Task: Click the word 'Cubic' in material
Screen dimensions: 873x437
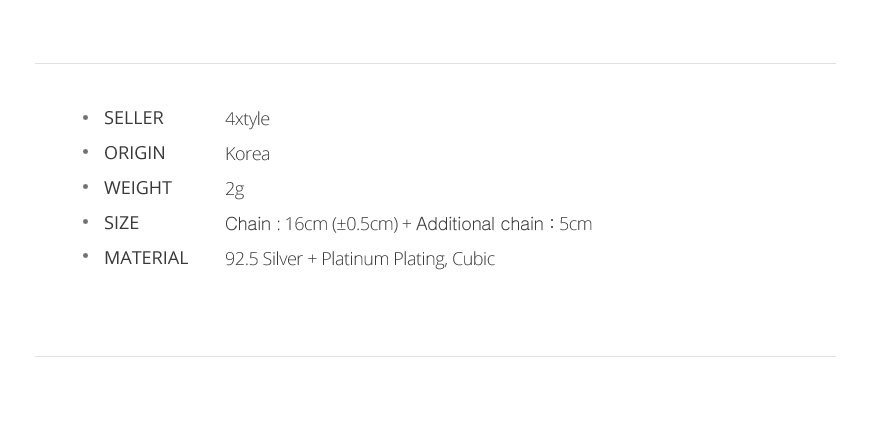Action: pos(473,259)
